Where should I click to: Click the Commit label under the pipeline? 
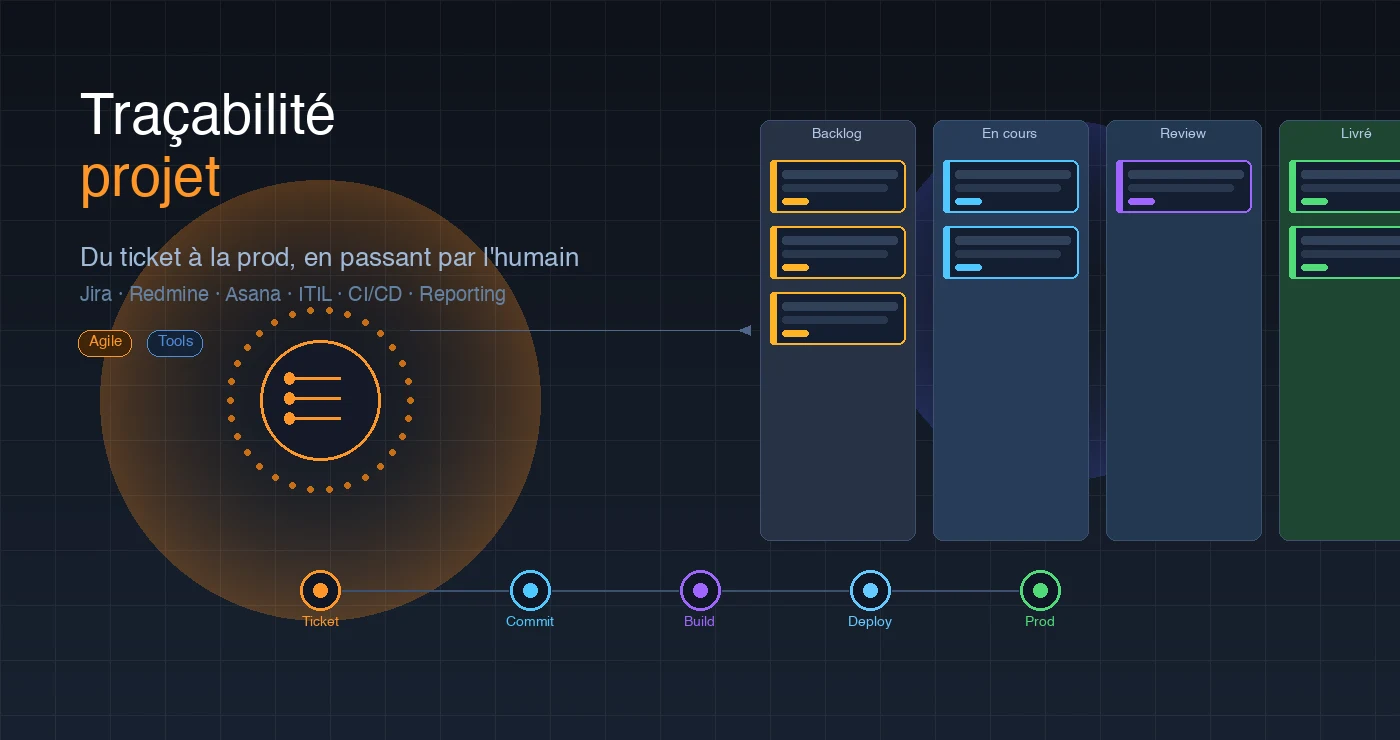coord(530,621)
